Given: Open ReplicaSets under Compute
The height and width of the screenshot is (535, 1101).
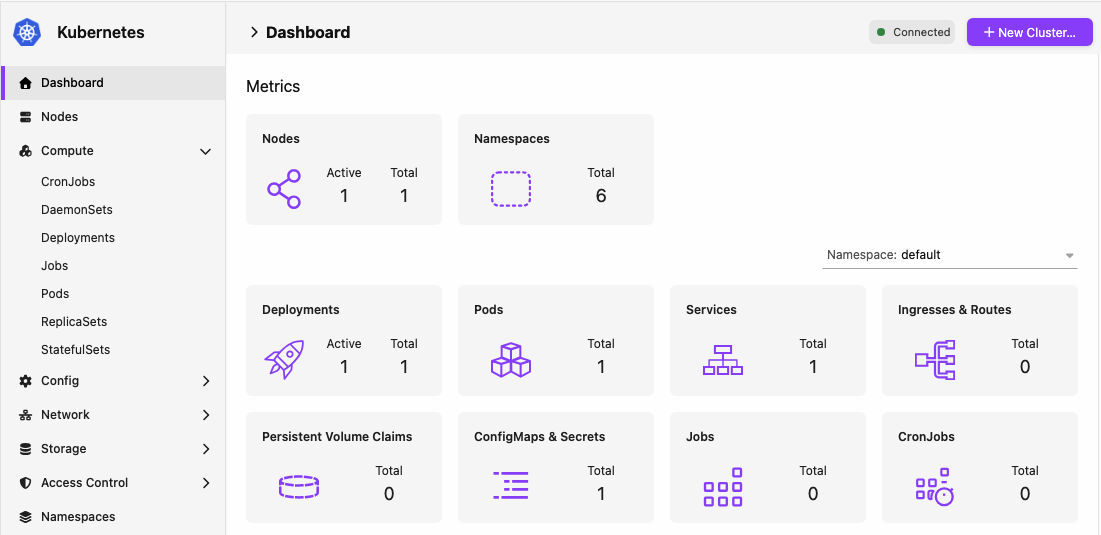Looking at the screenshot, I should point(74,322).
